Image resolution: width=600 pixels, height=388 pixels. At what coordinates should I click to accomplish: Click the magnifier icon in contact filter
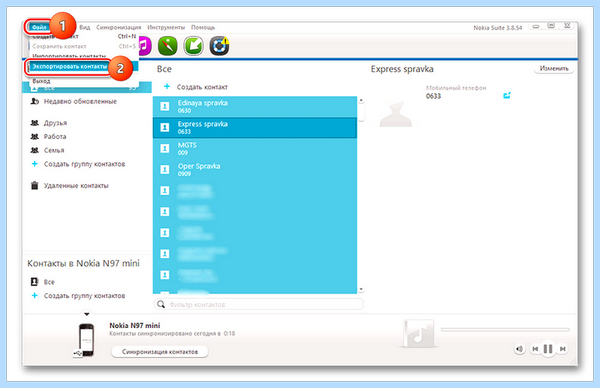point(161,304)
